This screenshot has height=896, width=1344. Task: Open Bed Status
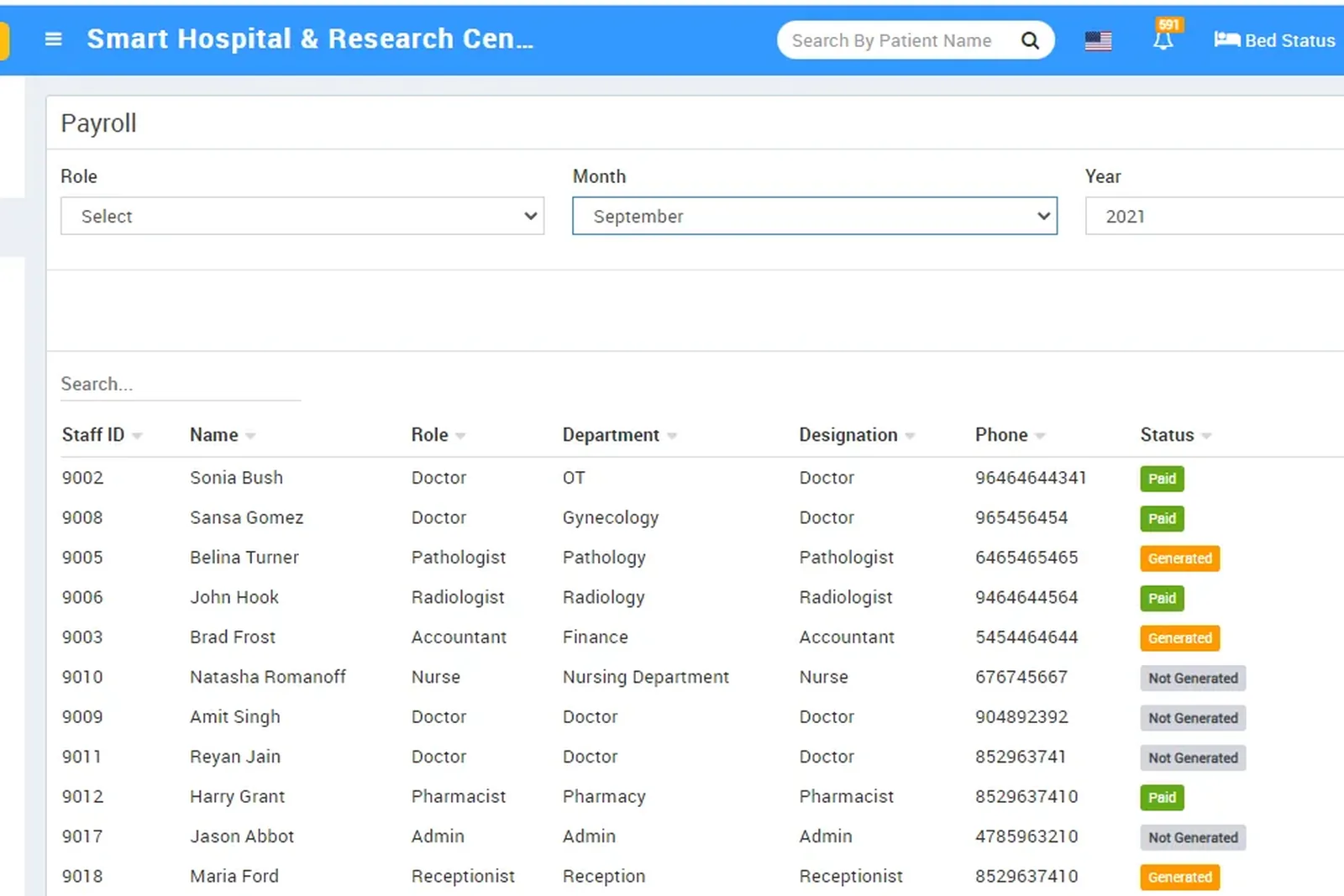pos(1274,40)
